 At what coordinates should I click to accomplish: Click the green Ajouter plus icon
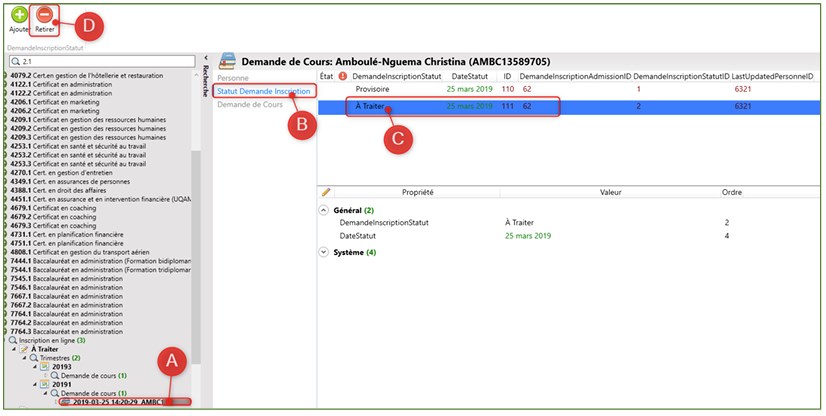coord(17,15)
